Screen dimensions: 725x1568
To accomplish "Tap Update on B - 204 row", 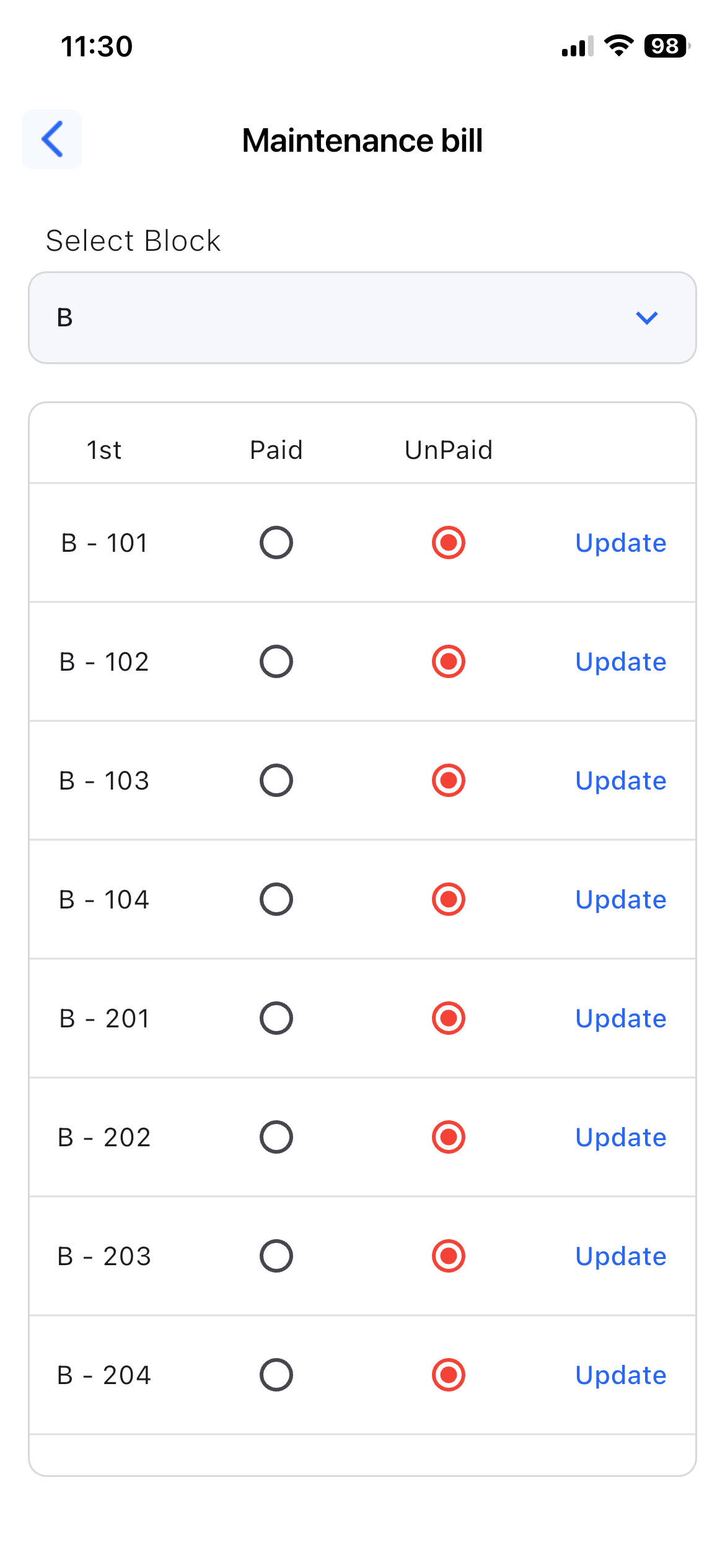I will (620, 1375).
